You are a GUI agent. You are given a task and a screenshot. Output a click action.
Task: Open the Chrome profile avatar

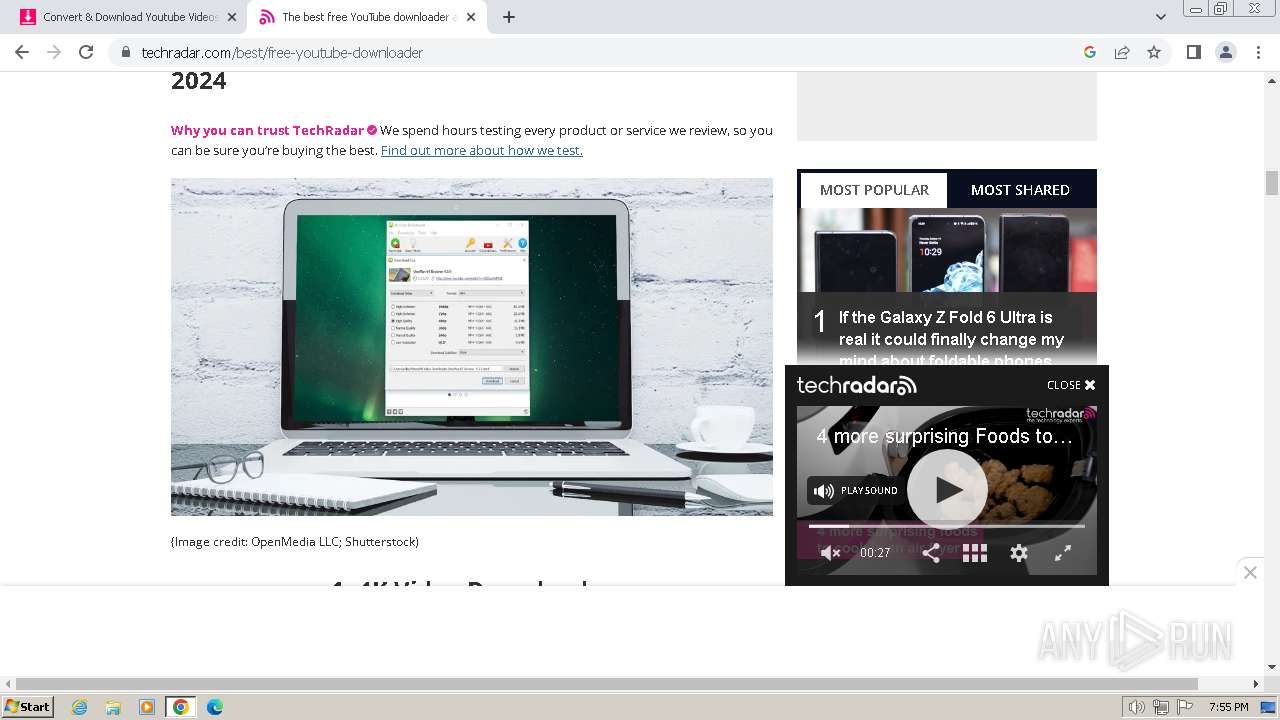pyautogui.click(x=1226, y=52)
